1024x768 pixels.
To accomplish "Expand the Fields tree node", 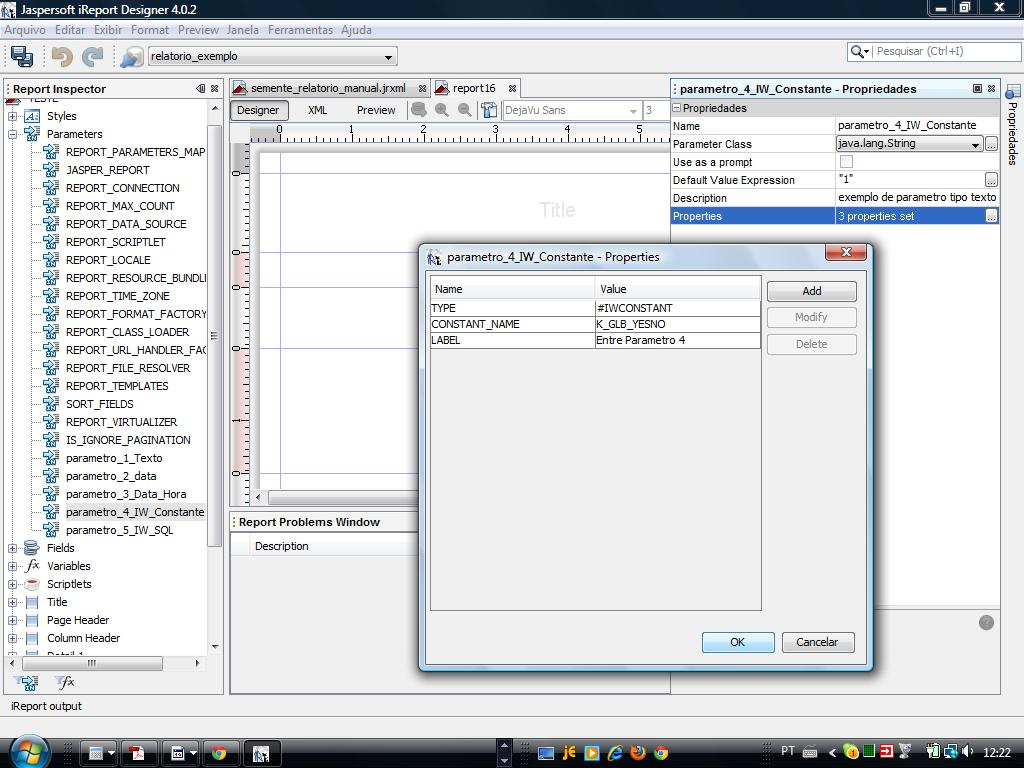I will [x=12, y=549].
